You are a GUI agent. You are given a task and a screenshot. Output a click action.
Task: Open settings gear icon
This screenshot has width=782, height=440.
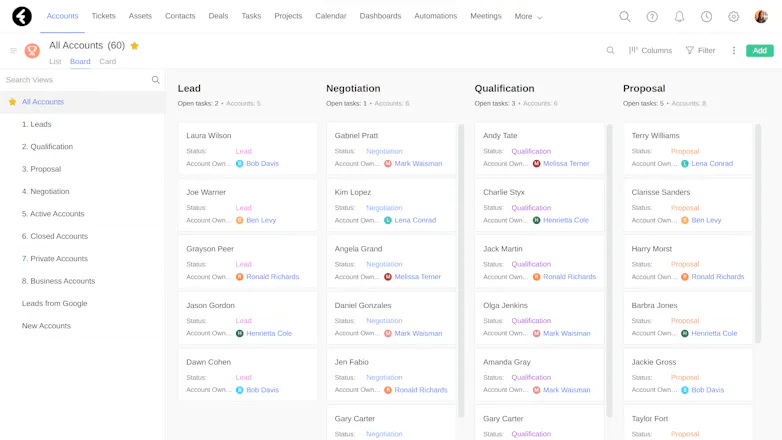click(733, 16)
